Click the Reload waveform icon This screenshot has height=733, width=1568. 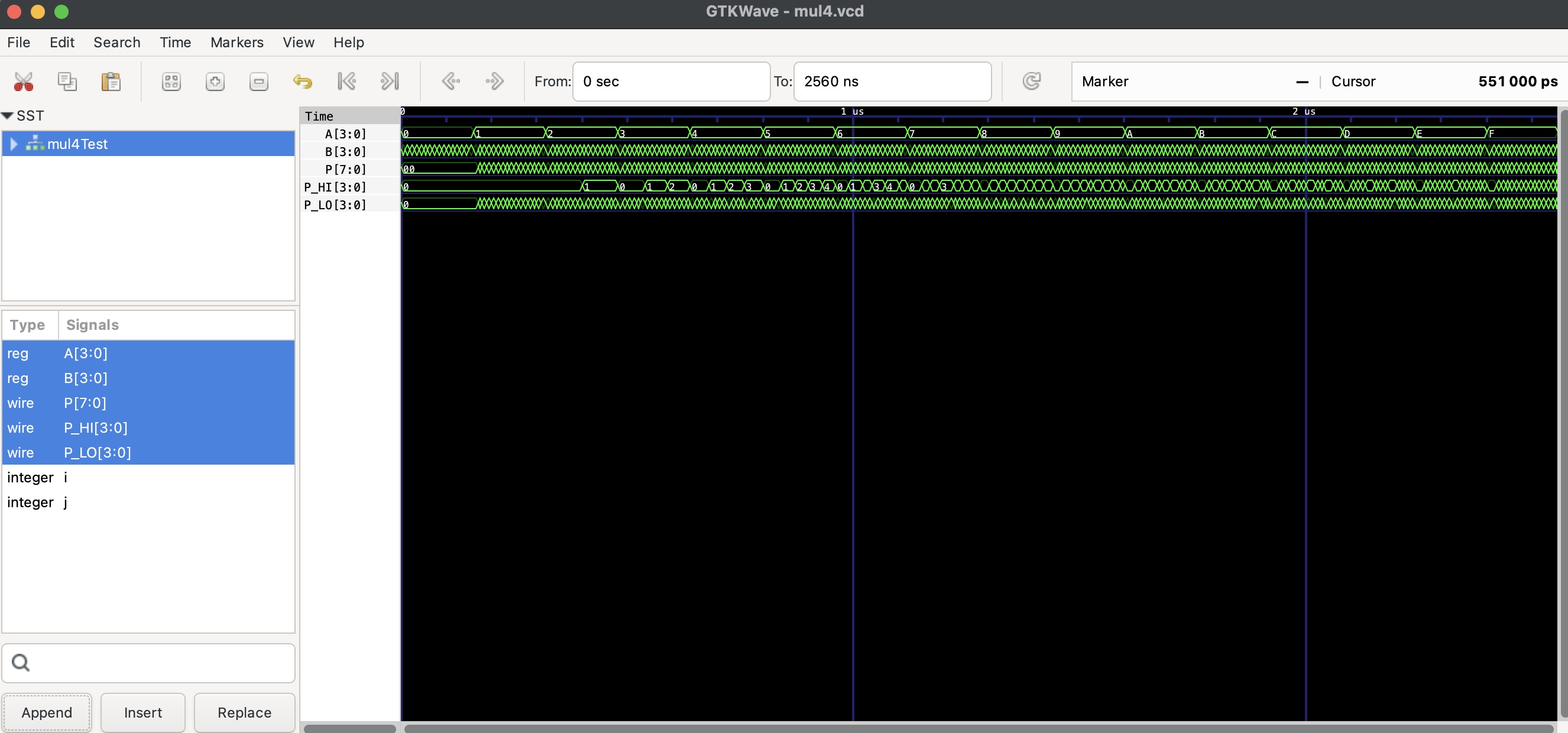pos(1032,81)
